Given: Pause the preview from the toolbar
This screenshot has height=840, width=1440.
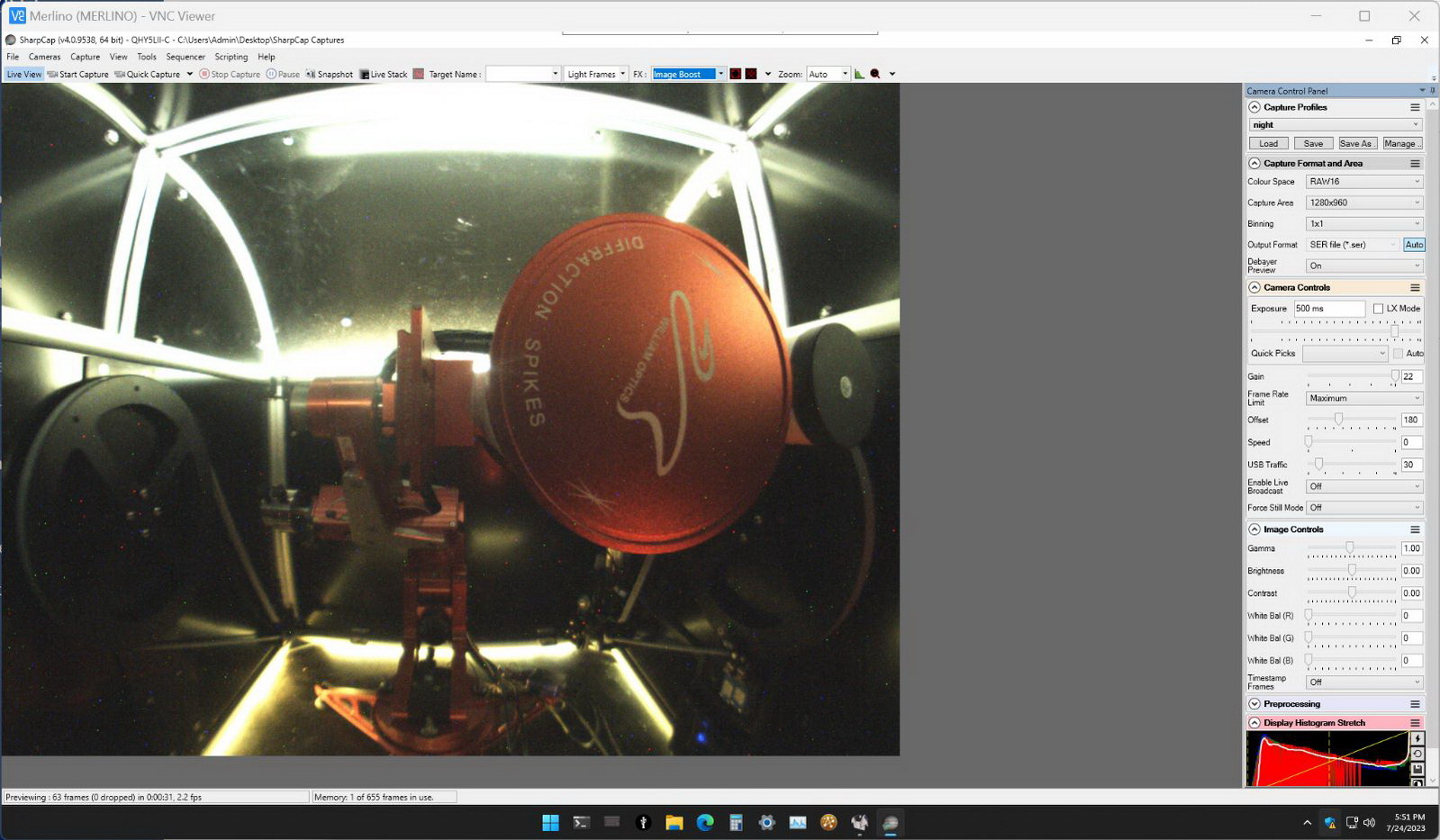Looking at the screenshot, I should coord(283,74).
